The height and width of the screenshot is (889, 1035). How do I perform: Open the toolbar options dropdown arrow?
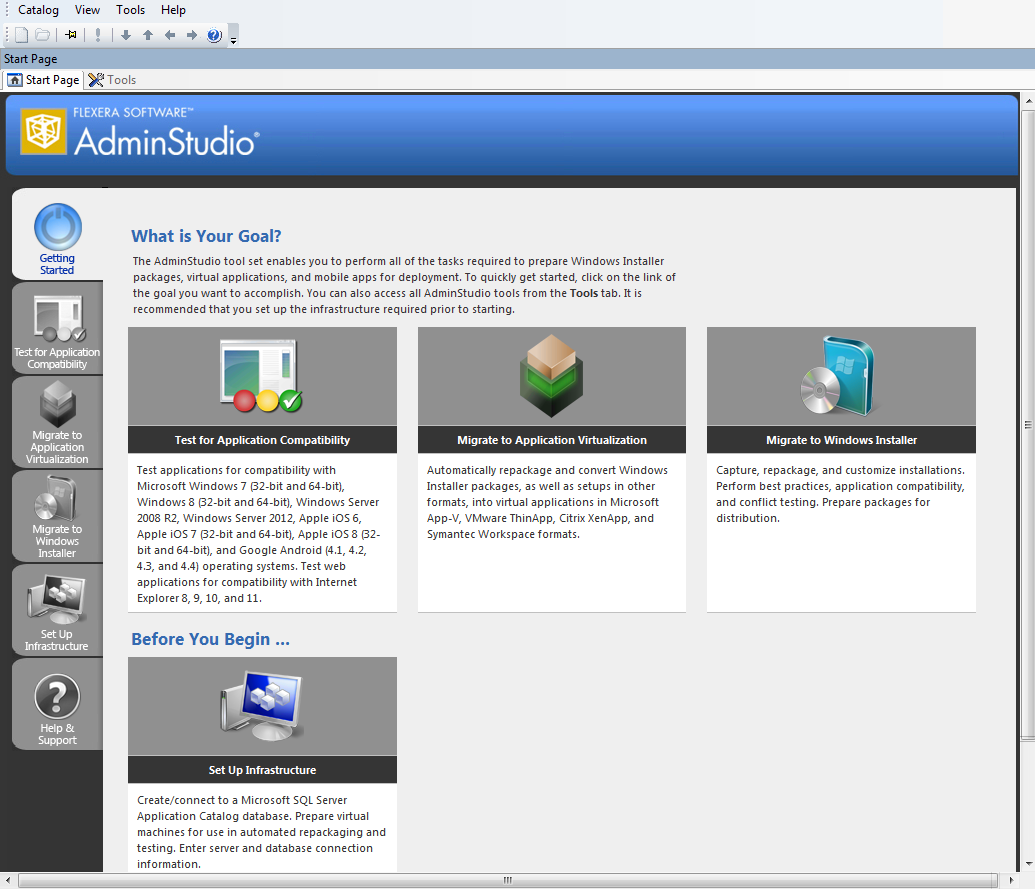pyautogui.click(x=233, y=36)
